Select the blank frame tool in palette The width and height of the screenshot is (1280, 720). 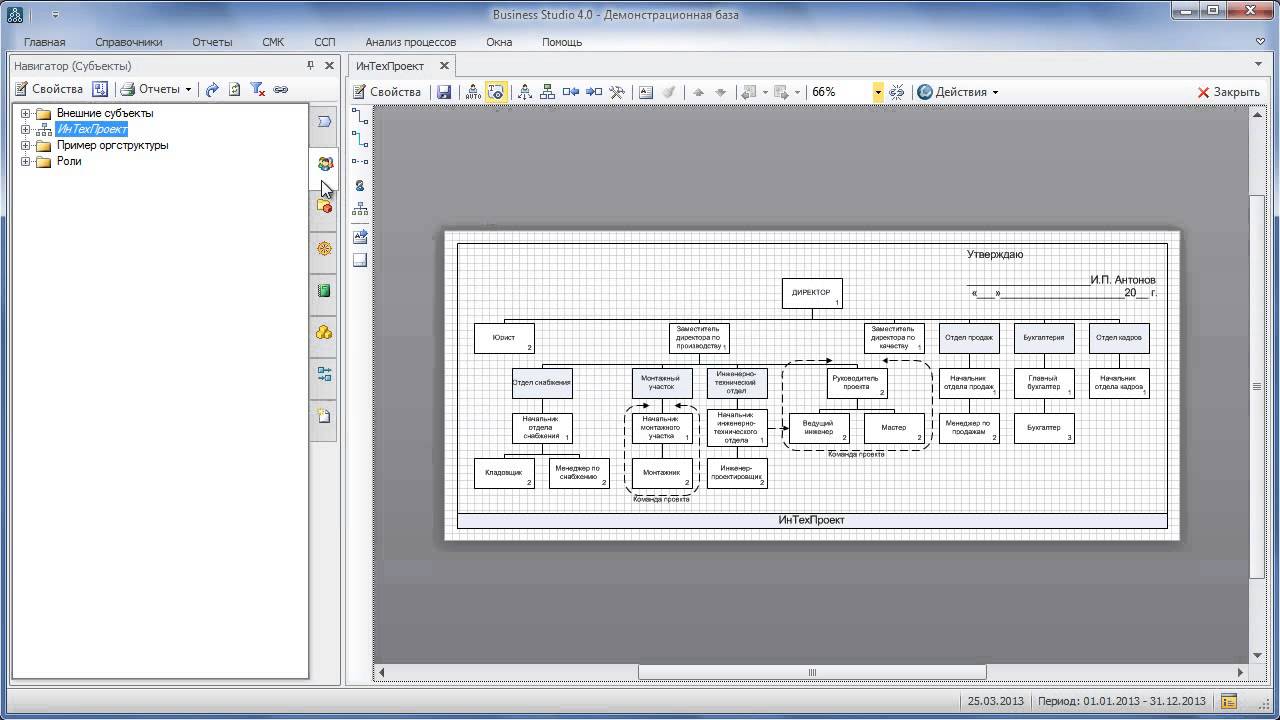point(360,260)
